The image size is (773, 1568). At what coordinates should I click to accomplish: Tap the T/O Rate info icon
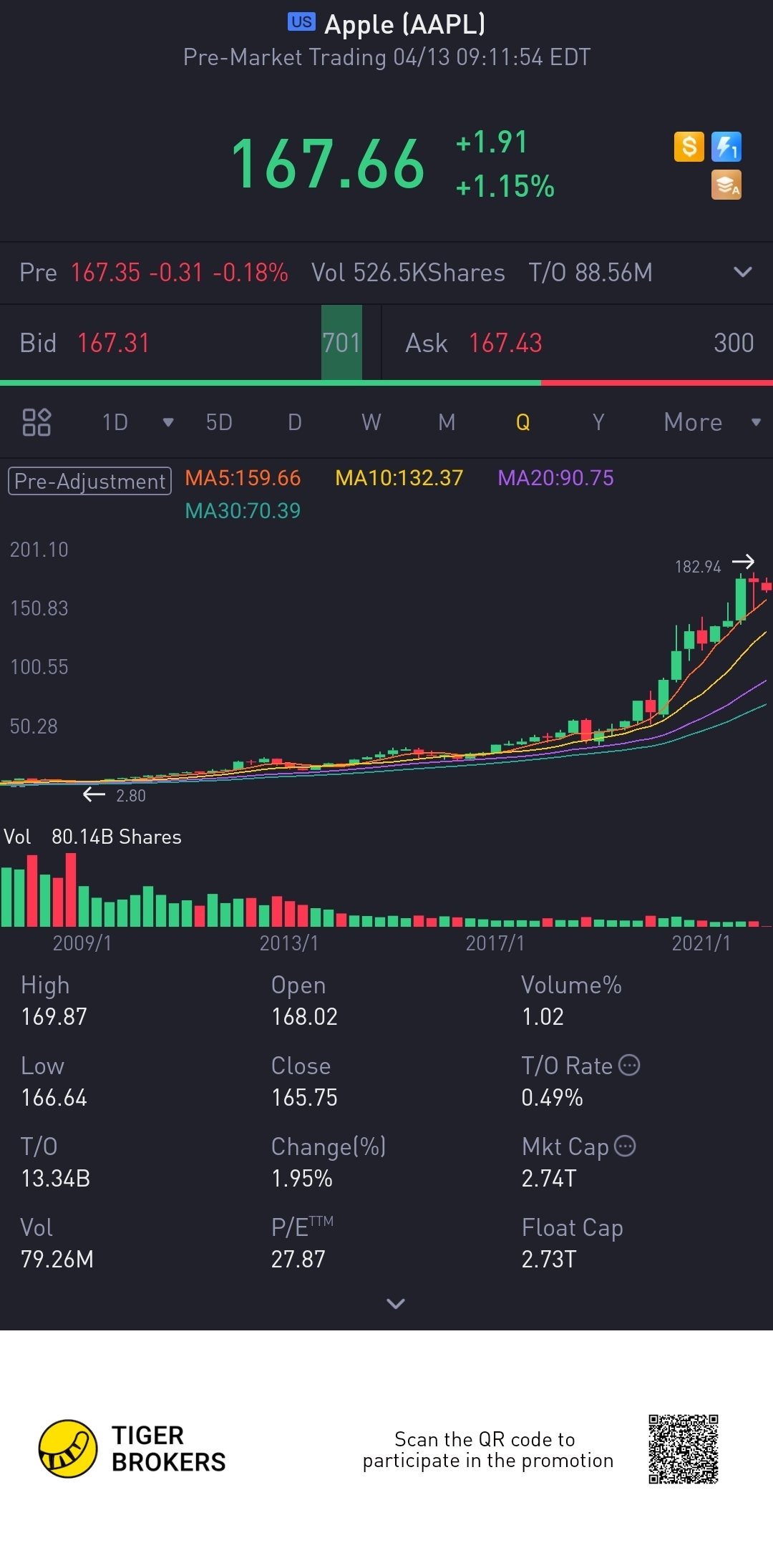628,1065
